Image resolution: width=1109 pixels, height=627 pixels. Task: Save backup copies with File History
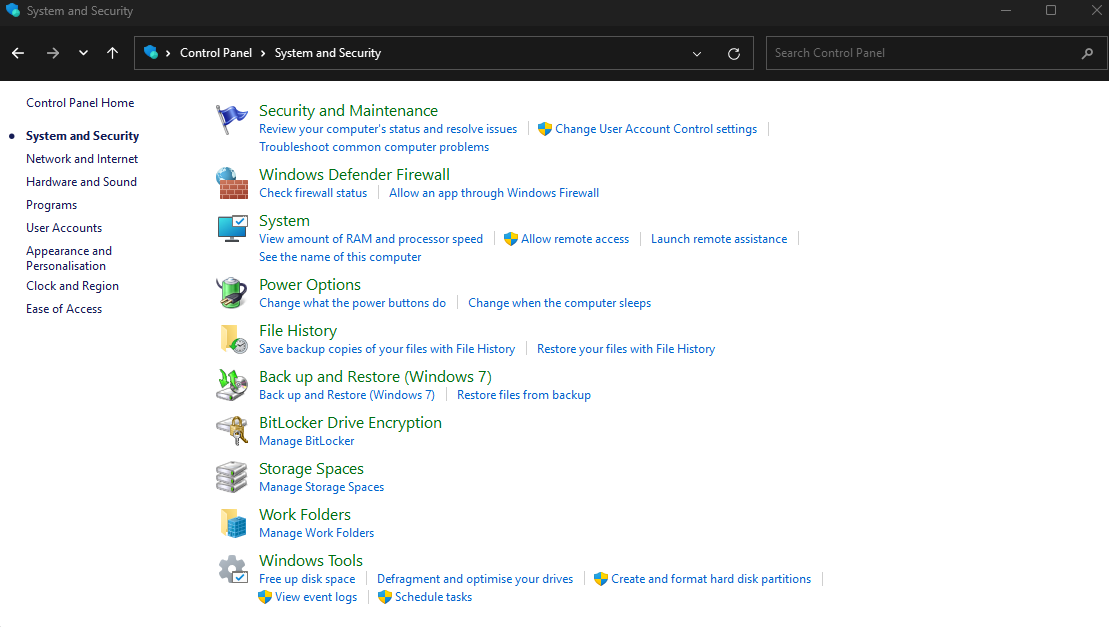click(x=387, y=348)
